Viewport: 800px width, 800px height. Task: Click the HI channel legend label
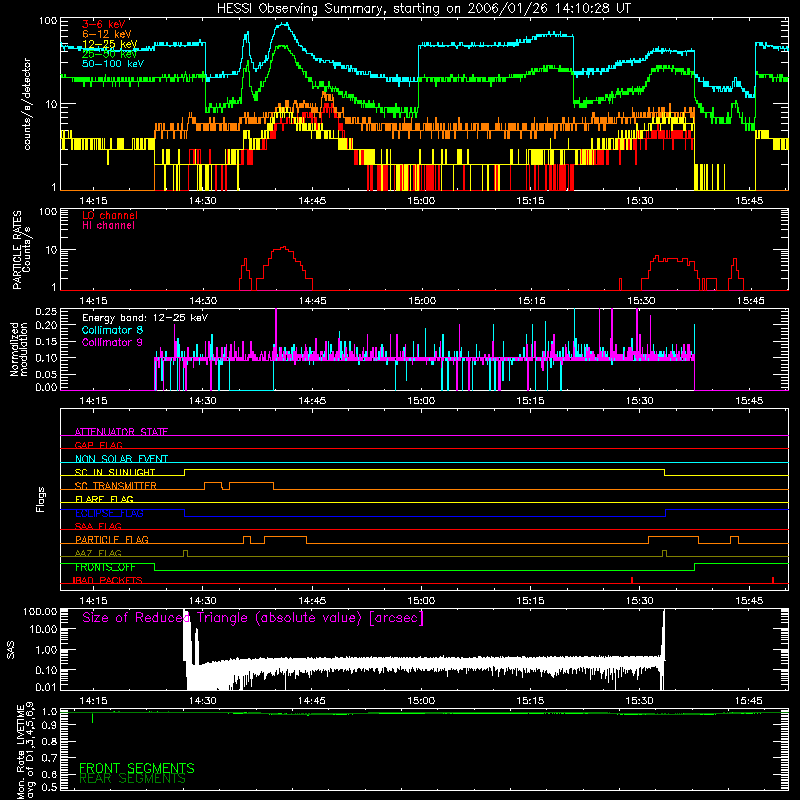click(108, 226)
